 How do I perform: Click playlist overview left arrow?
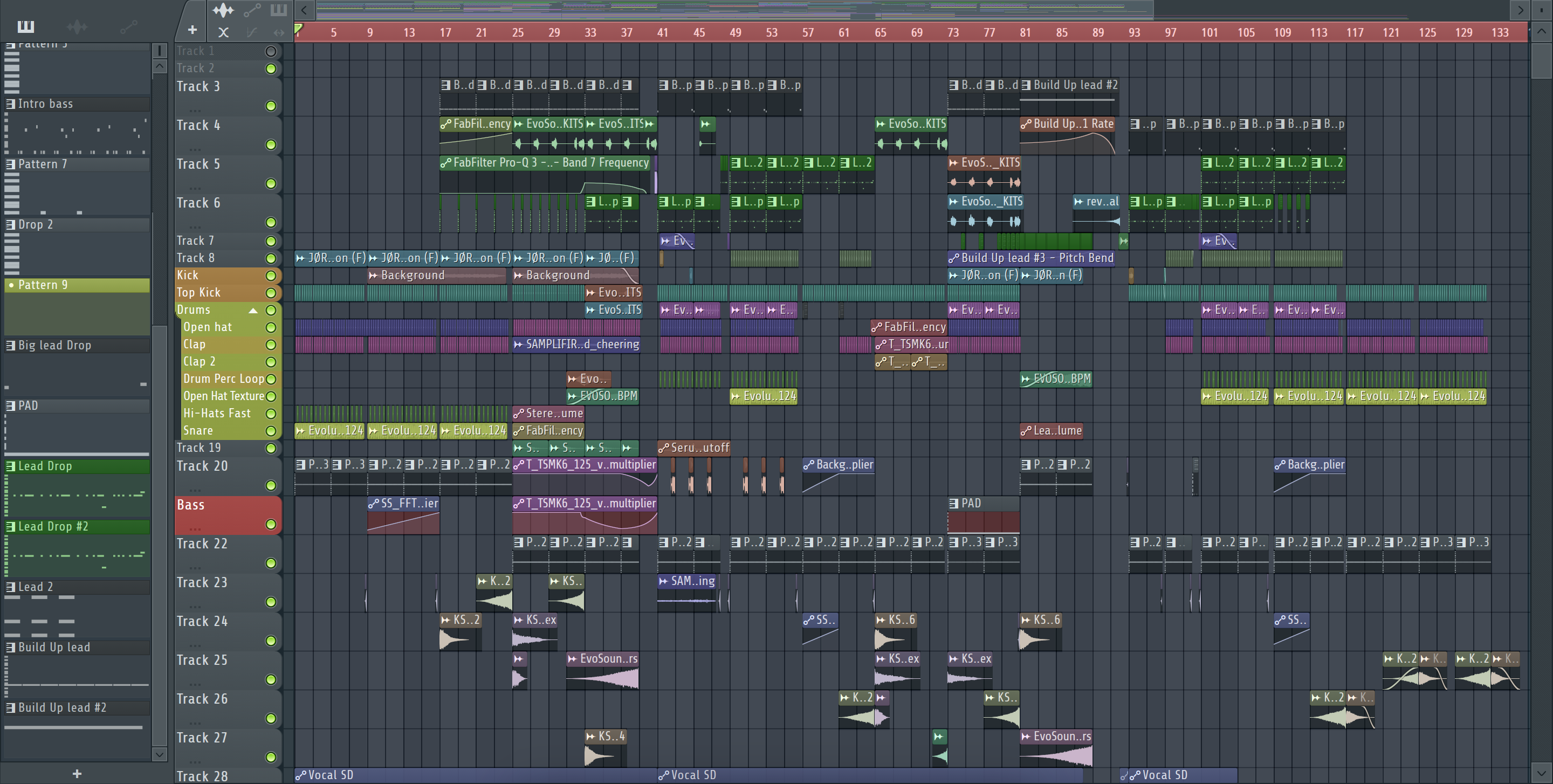pyautogui.click(x=305, y=10)
